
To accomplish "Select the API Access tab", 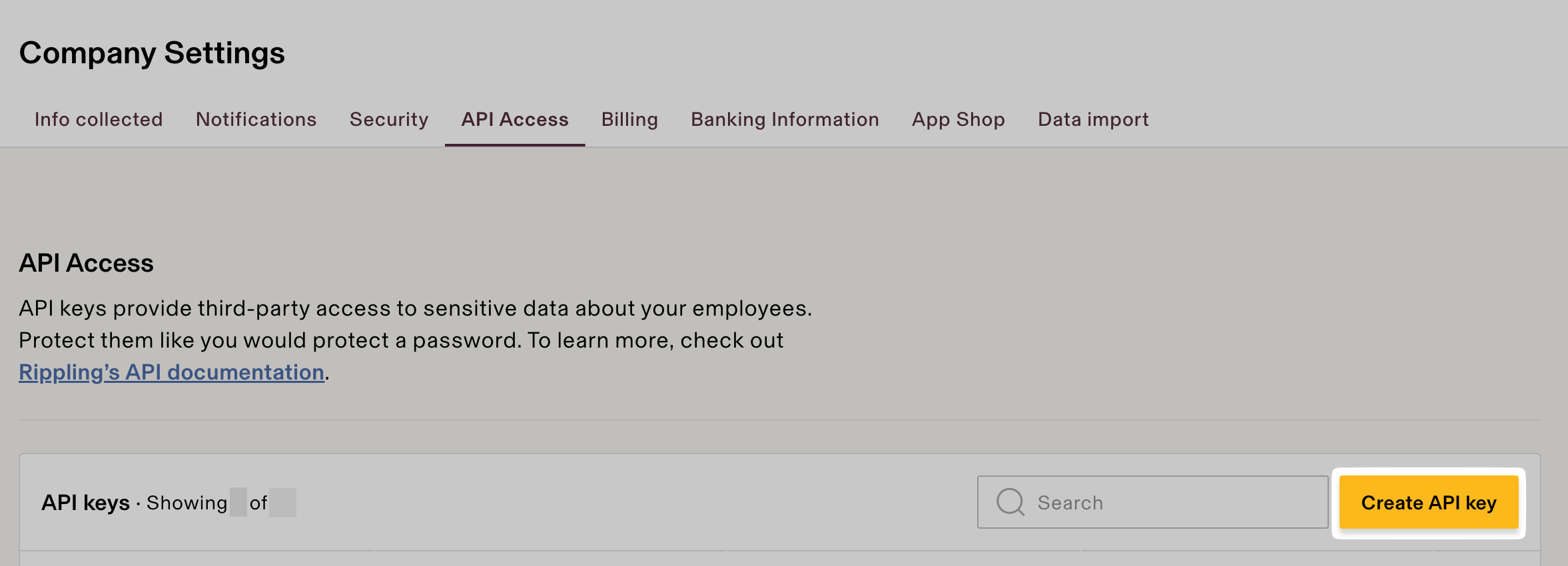I will pyautogui.click(x=515, y=119).
